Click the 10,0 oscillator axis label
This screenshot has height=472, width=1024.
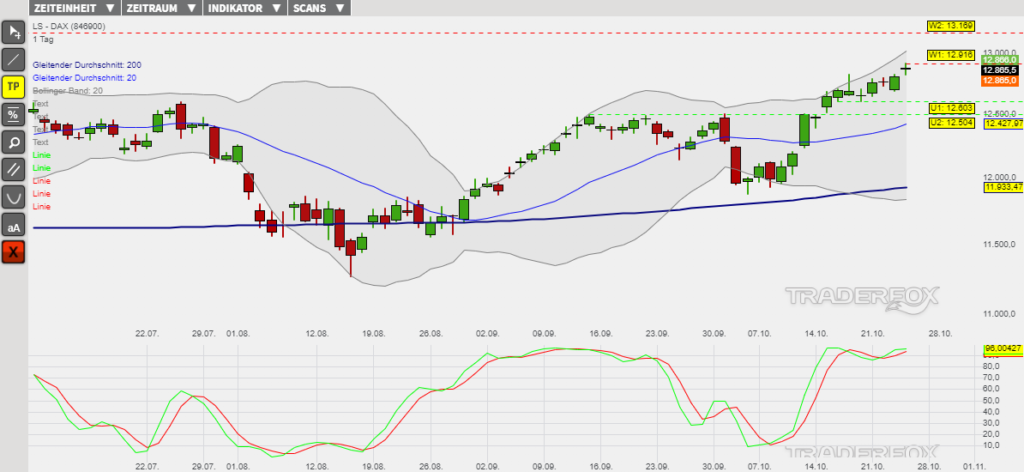coord(992,445)
